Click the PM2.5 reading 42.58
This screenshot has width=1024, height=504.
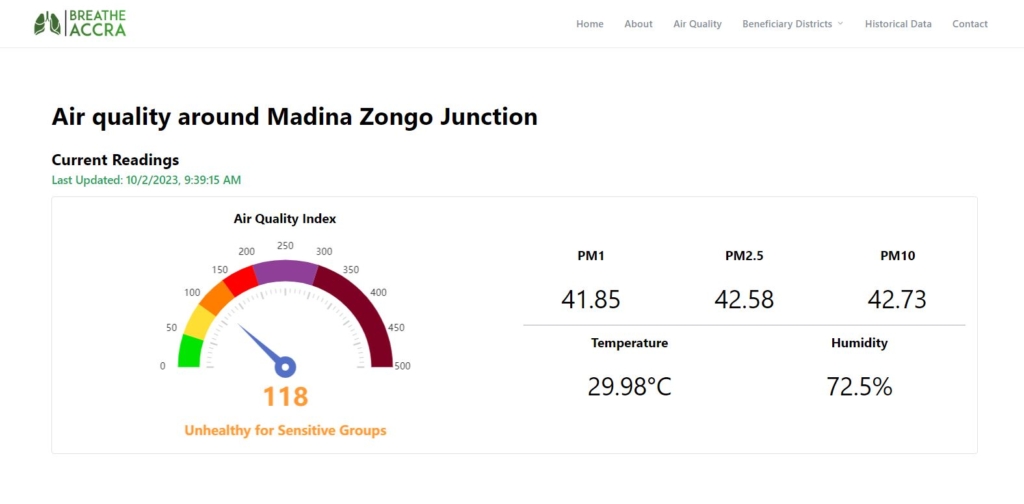click(744, 299)
